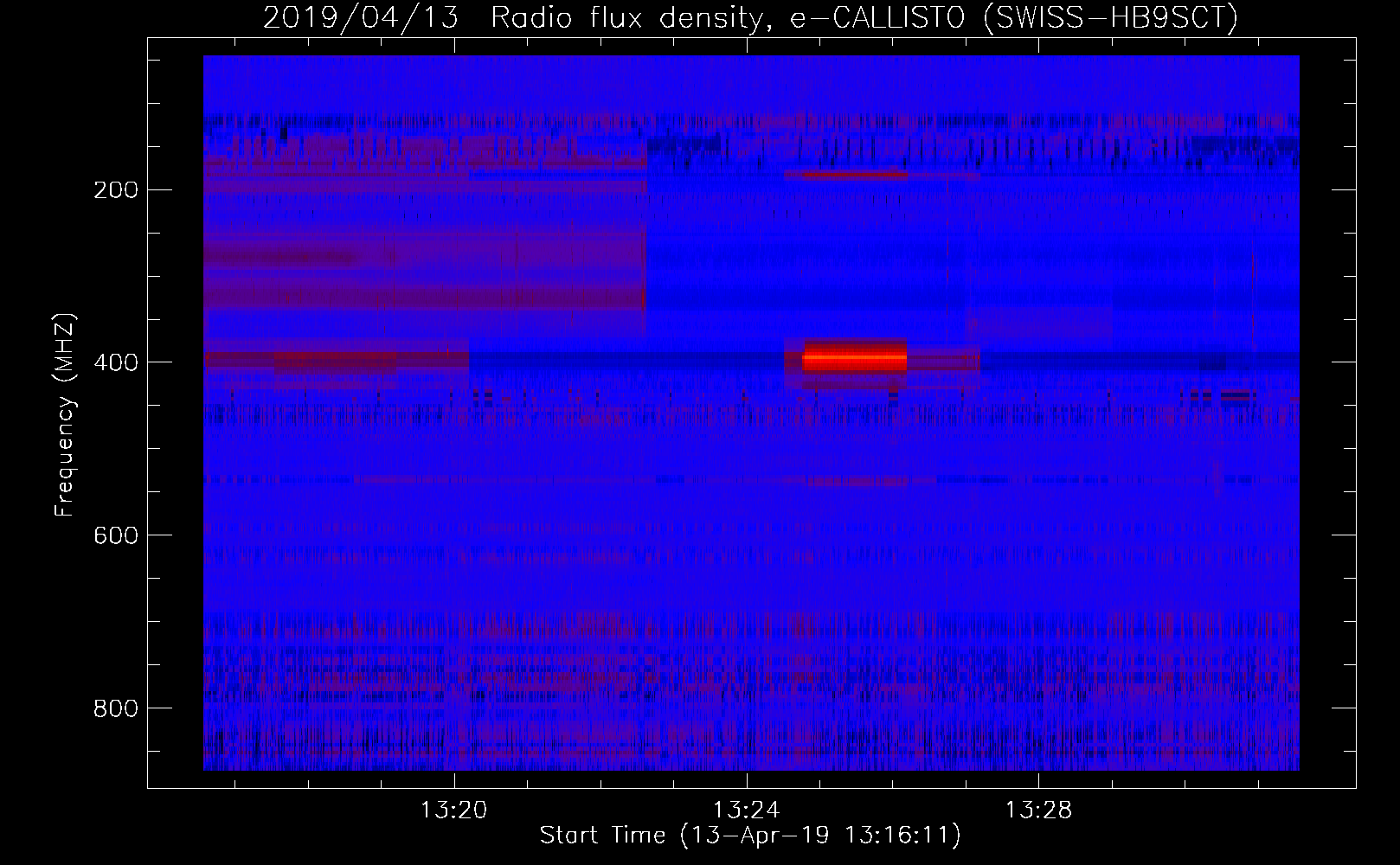Viewport: 1400px width, 865px height.
Task: Click the "13:20" time tick label
Action: 454,811
